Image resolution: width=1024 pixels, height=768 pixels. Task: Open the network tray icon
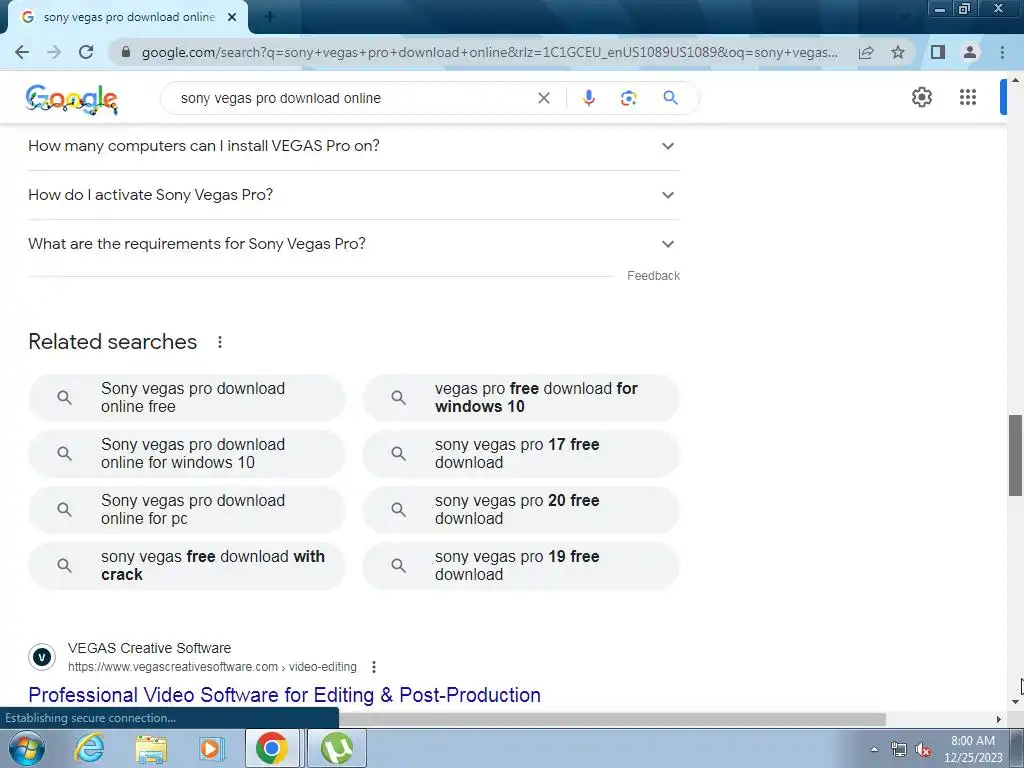pyautogui.click(x=899, y=750)
